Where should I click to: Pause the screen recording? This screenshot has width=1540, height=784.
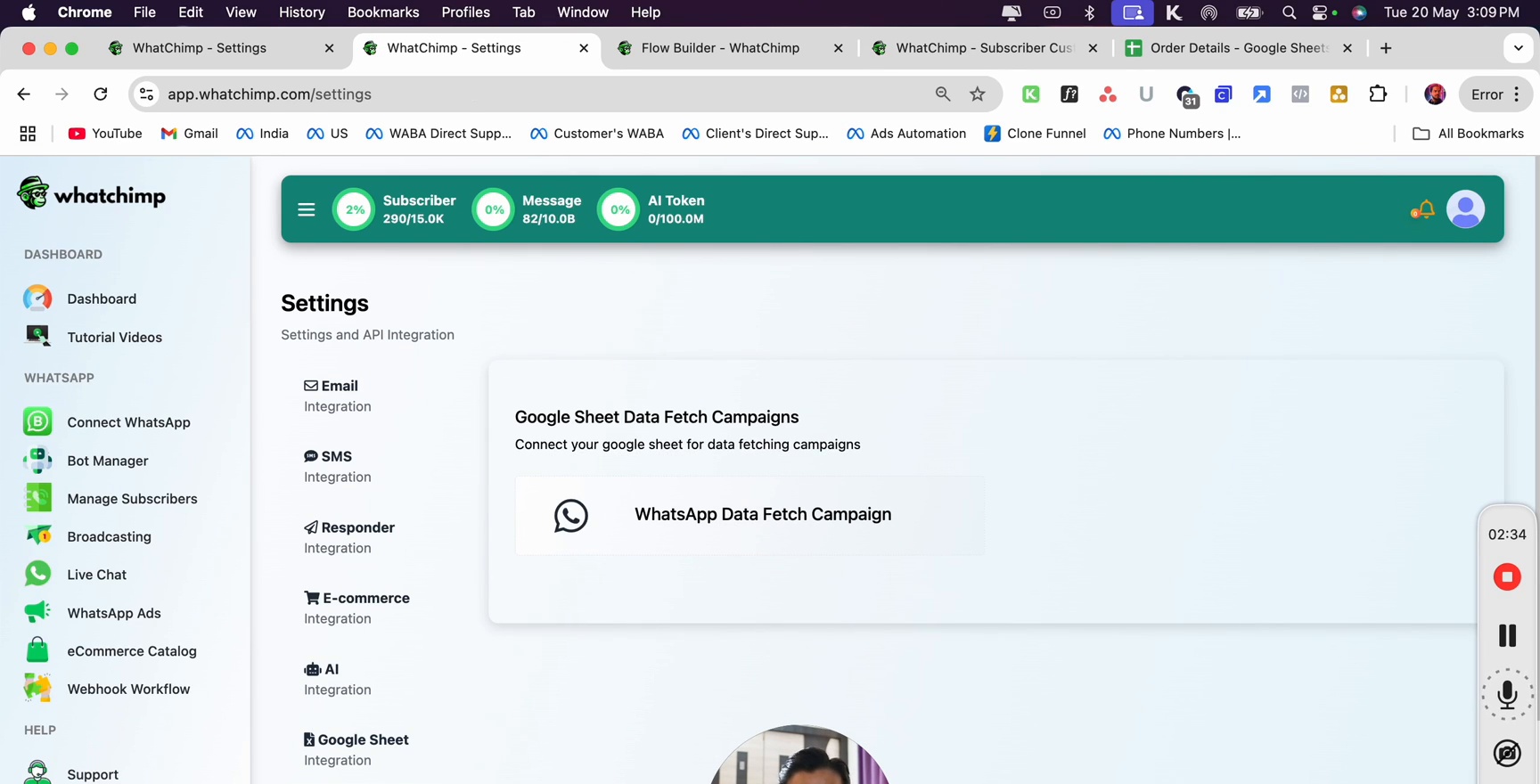(1507, 635)
